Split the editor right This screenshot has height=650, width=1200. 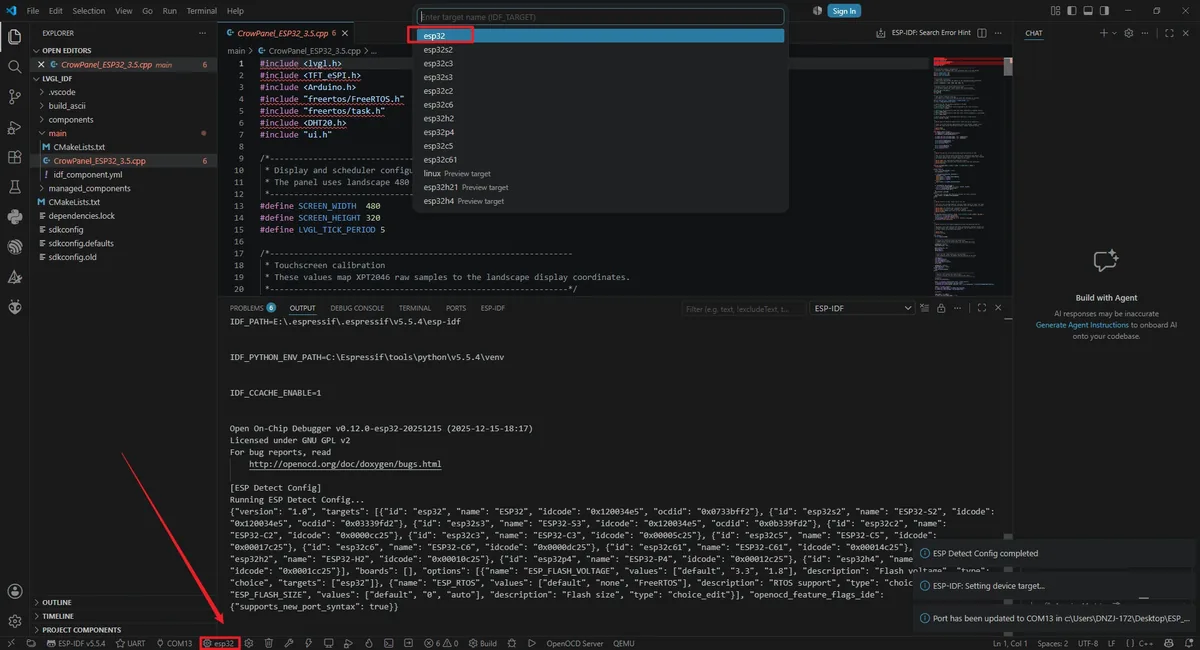click(x=982, y=33)
